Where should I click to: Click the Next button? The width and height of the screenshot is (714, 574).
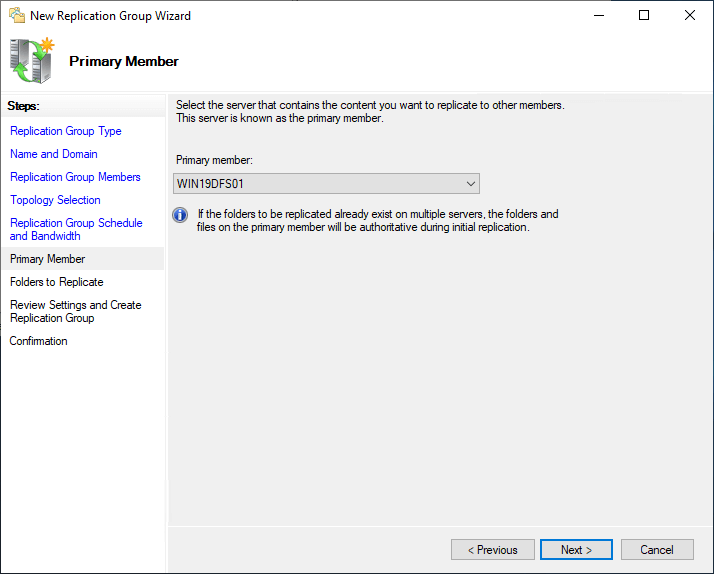click(576, 550)
